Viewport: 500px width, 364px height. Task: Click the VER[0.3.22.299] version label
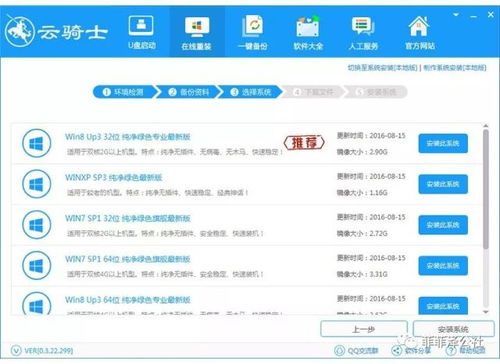pos(48,351)
